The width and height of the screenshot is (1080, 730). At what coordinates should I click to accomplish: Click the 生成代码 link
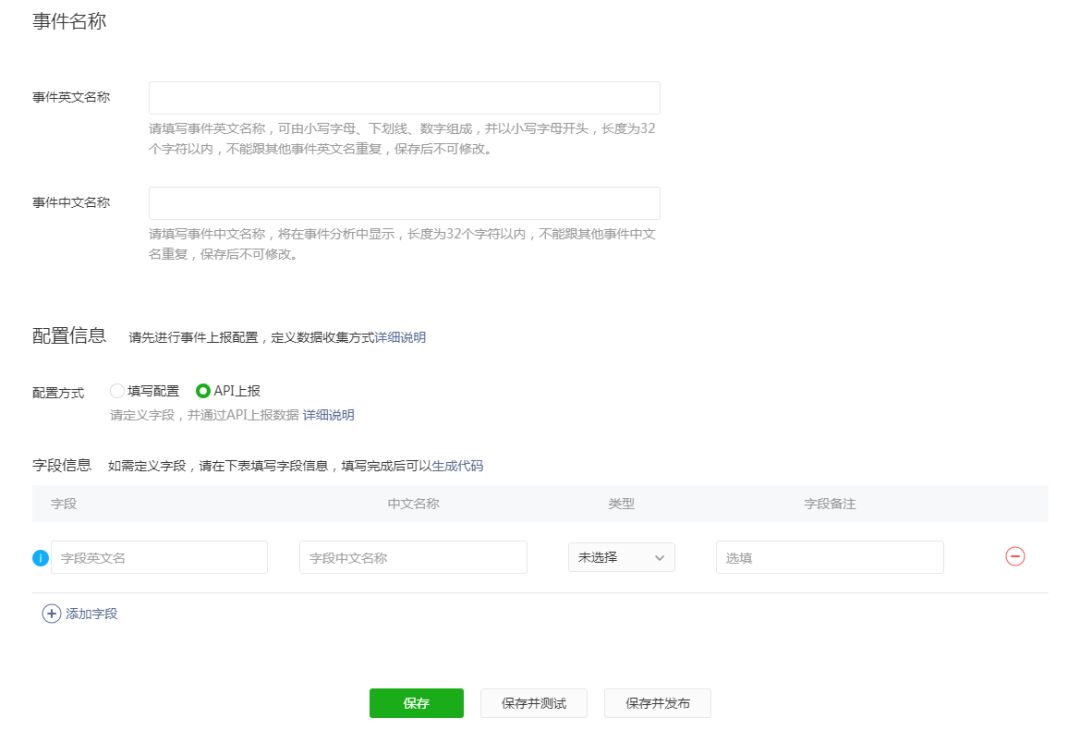457,466
